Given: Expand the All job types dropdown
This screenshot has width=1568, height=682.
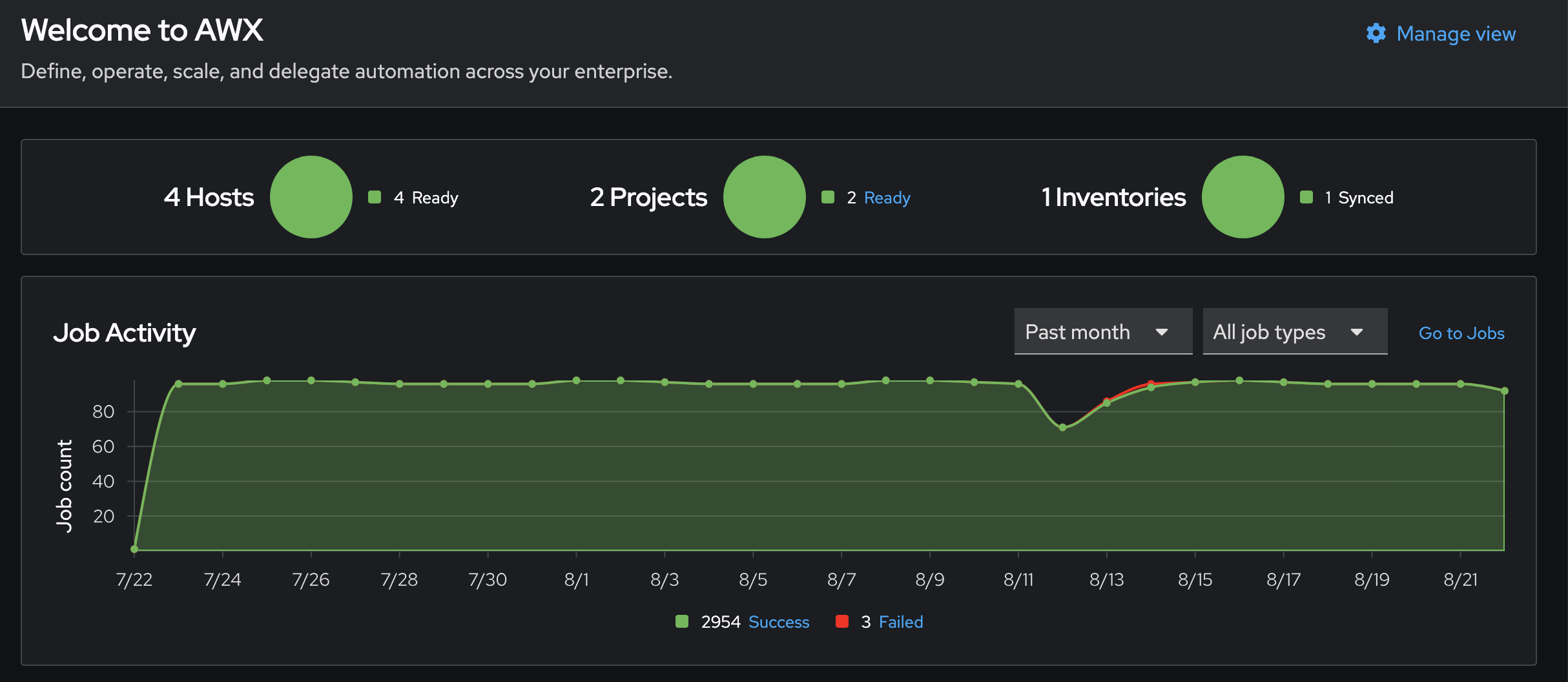Looking at the screenshot, I should [x=1295, y=331].
